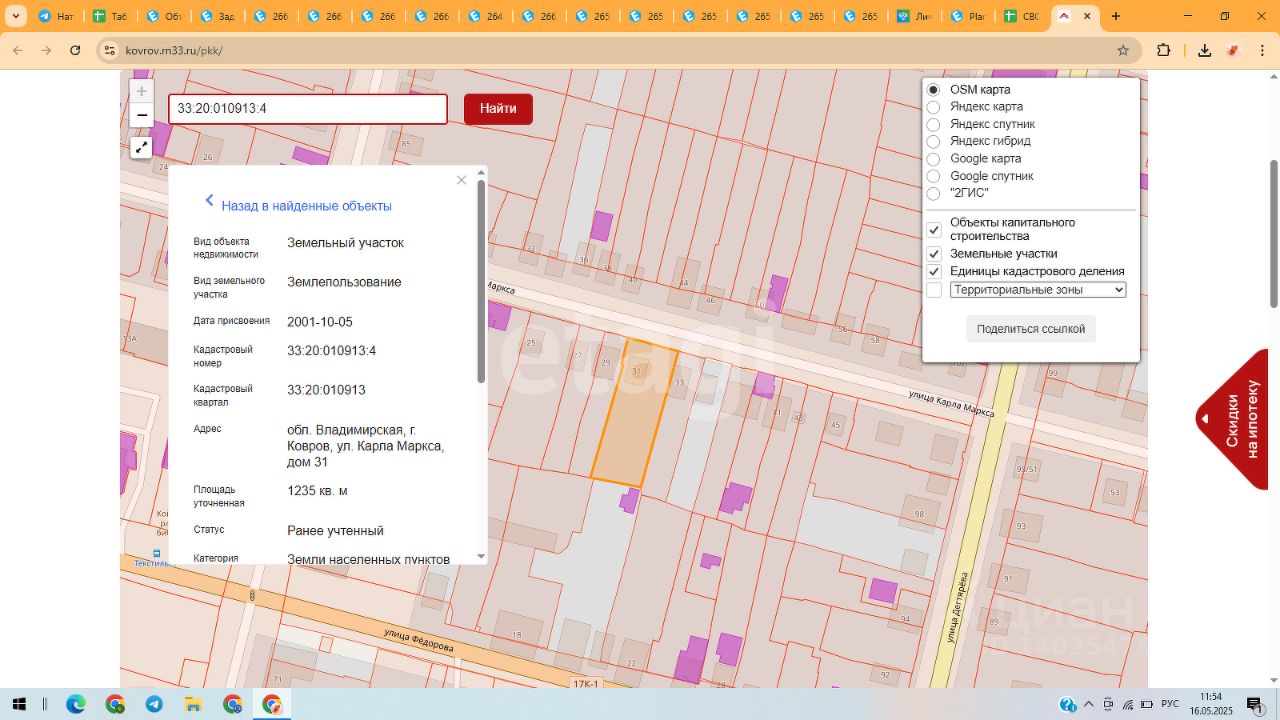Uncheck Земельные участки layer checkbox

coord(934,254)
